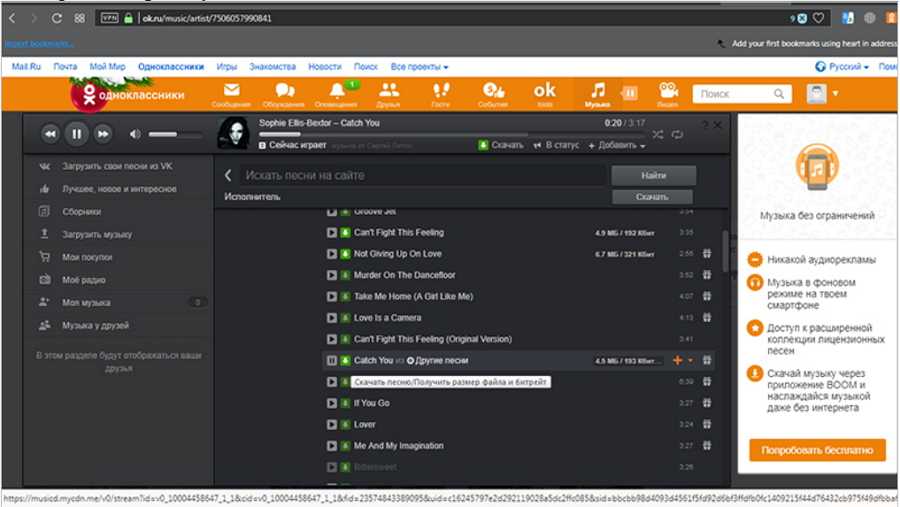The height and width of the screenshot is (507, 900).
Task: Click the orange plus icon for Catch You
Action: (x=678, y=360)
